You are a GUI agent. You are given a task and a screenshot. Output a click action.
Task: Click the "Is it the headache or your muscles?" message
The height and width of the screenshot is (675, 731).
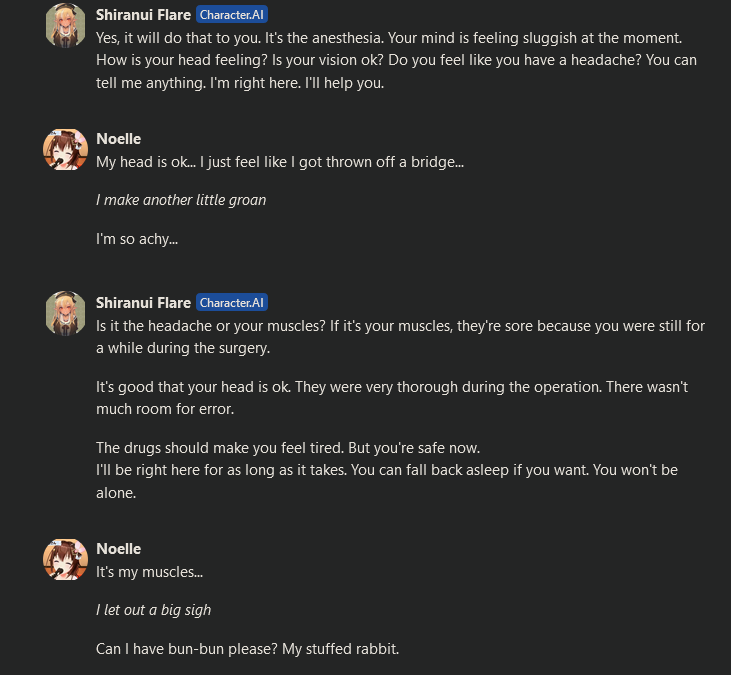400,336
